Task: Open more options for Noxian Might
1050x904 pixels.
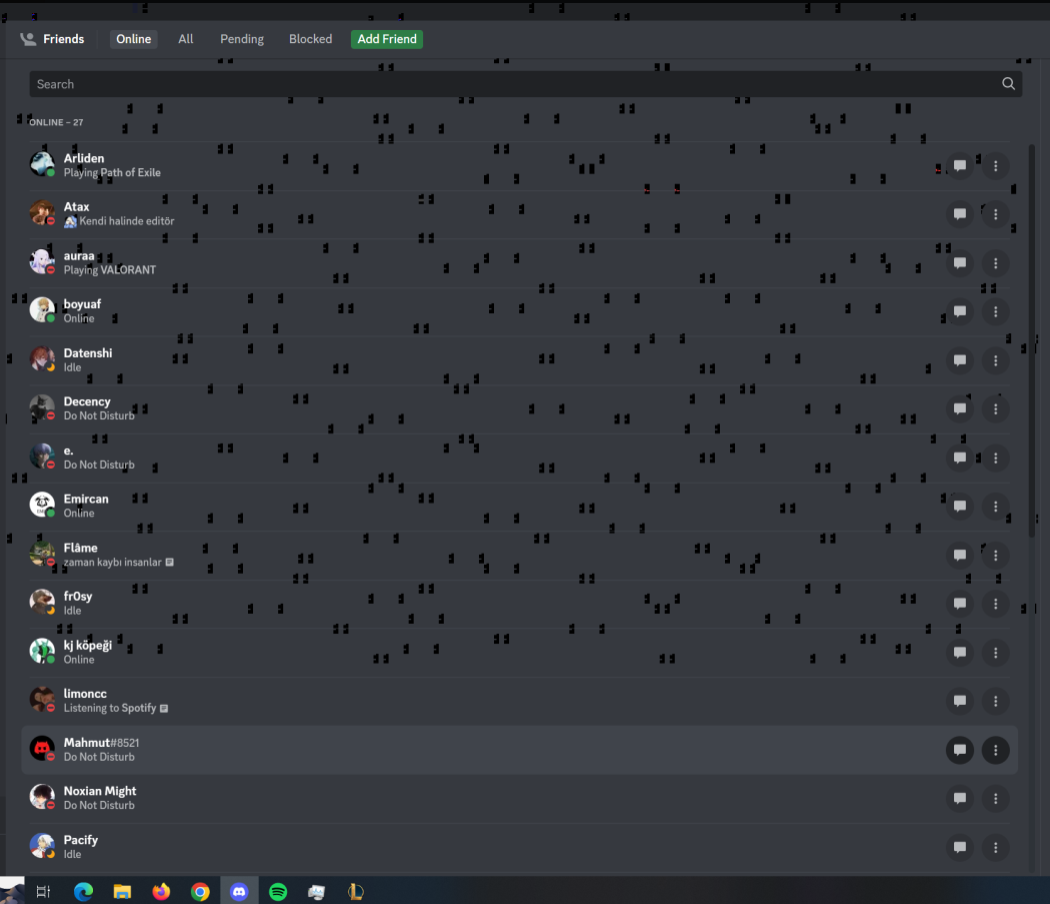Action: pos(996,798)
